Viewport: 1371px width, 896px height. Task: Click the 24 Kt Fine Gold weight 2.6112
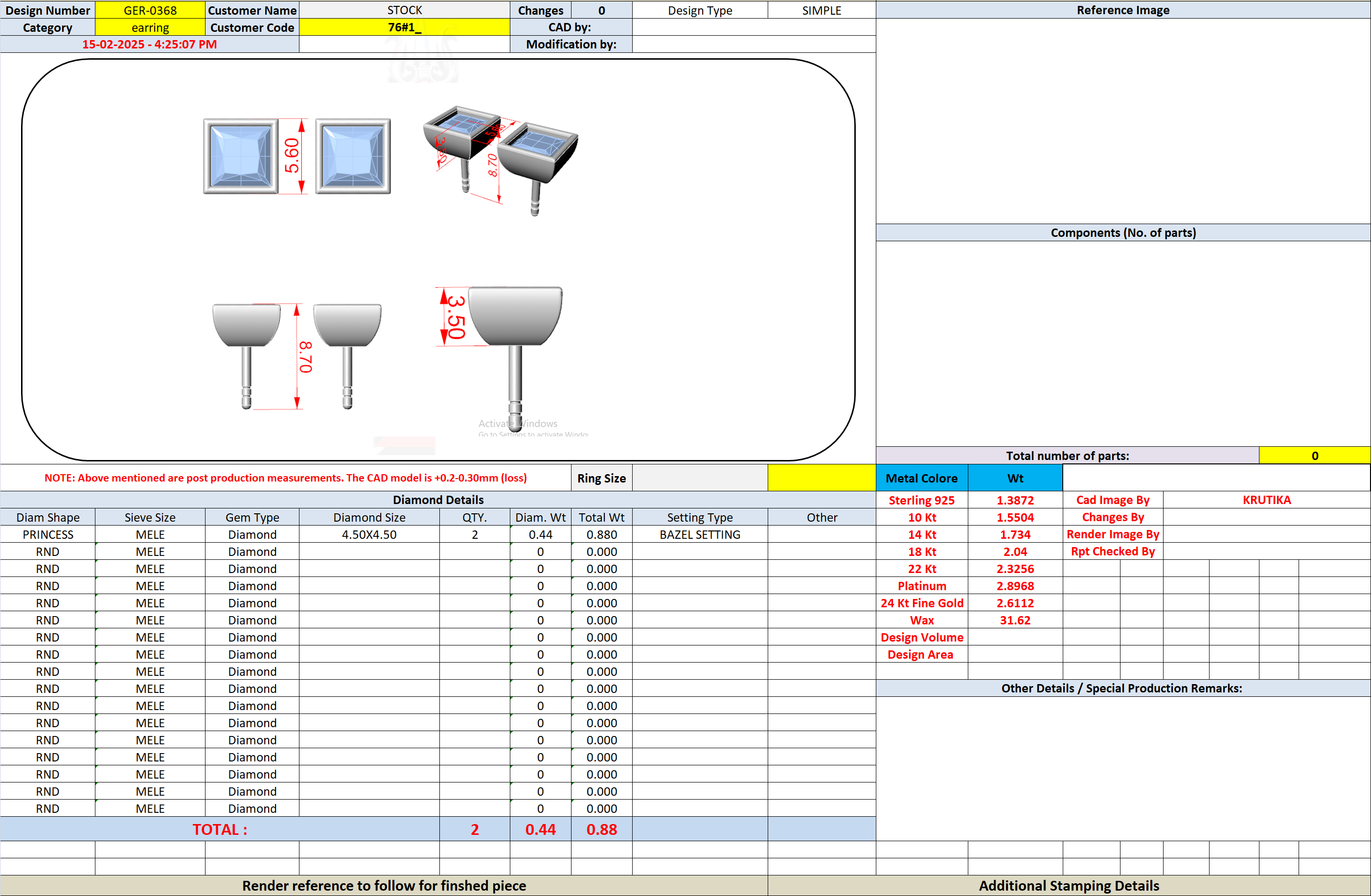coord(1015,603)
